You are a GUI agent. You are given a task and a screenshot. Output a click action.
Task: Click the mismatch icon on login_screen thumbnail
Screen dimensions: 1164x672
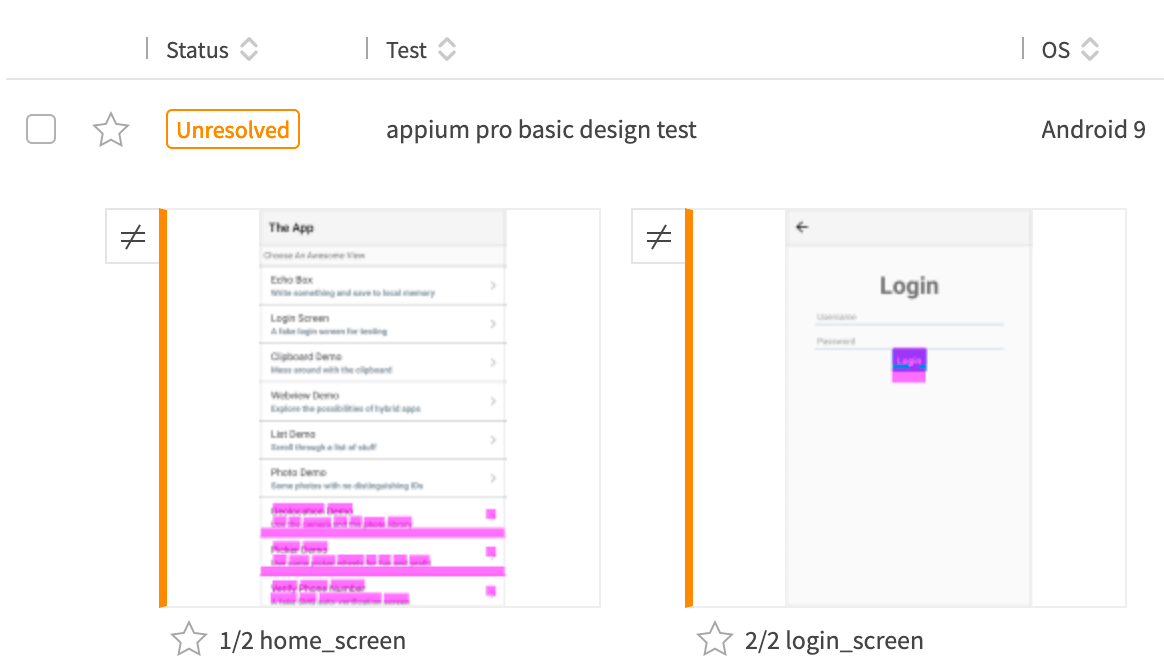(659, 236)
